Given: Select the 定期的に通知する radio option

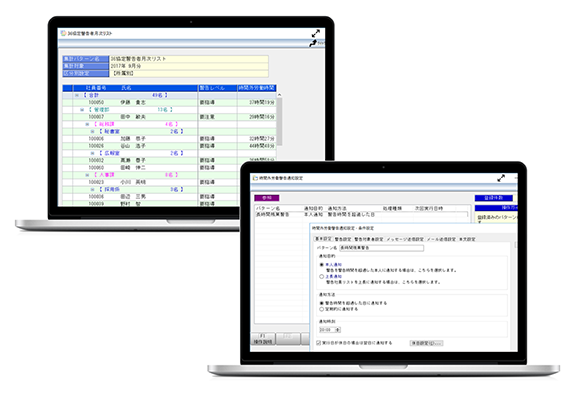Looking at the screenshot, I should [322, 309].
